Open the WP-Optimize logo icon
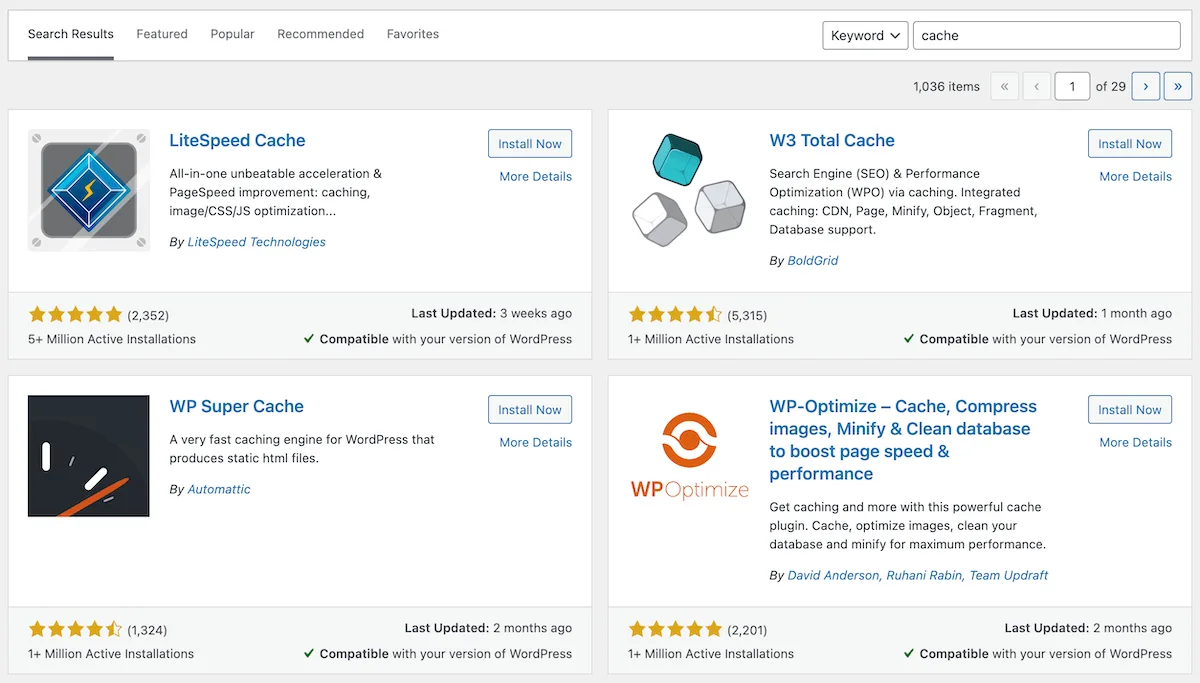1200x683 pixels. click(x=689, y=456)
